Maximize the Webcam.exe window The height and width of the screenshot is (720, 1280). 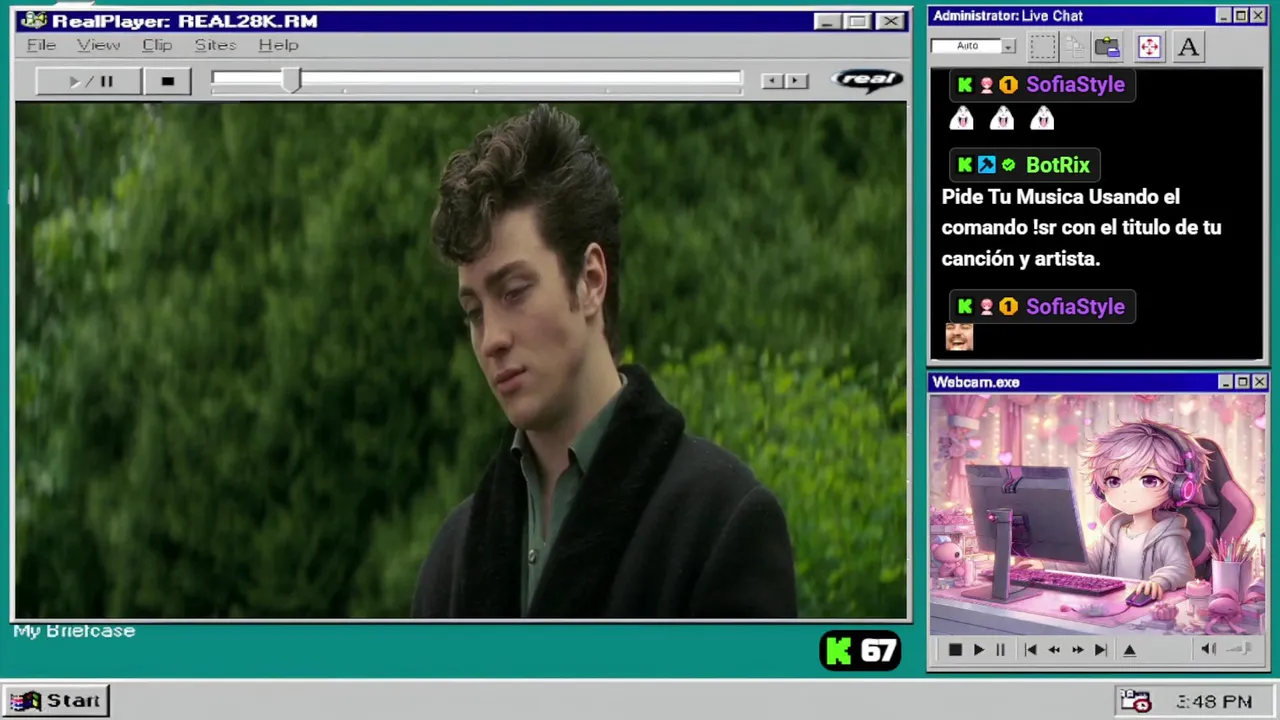coord(1242,382)
